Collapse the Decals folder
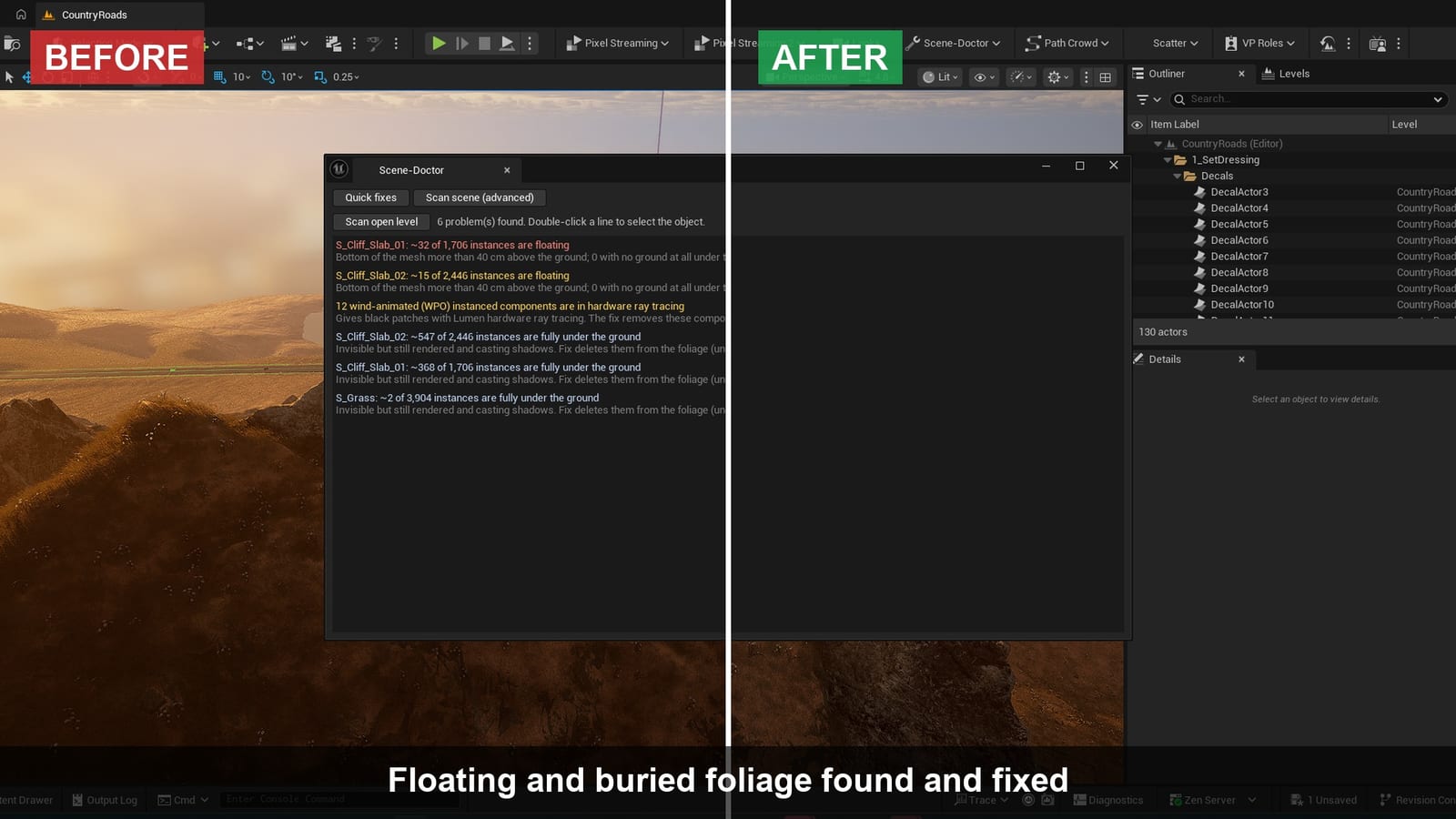This screenshot has height=819, width=1456. (1177, 177)
